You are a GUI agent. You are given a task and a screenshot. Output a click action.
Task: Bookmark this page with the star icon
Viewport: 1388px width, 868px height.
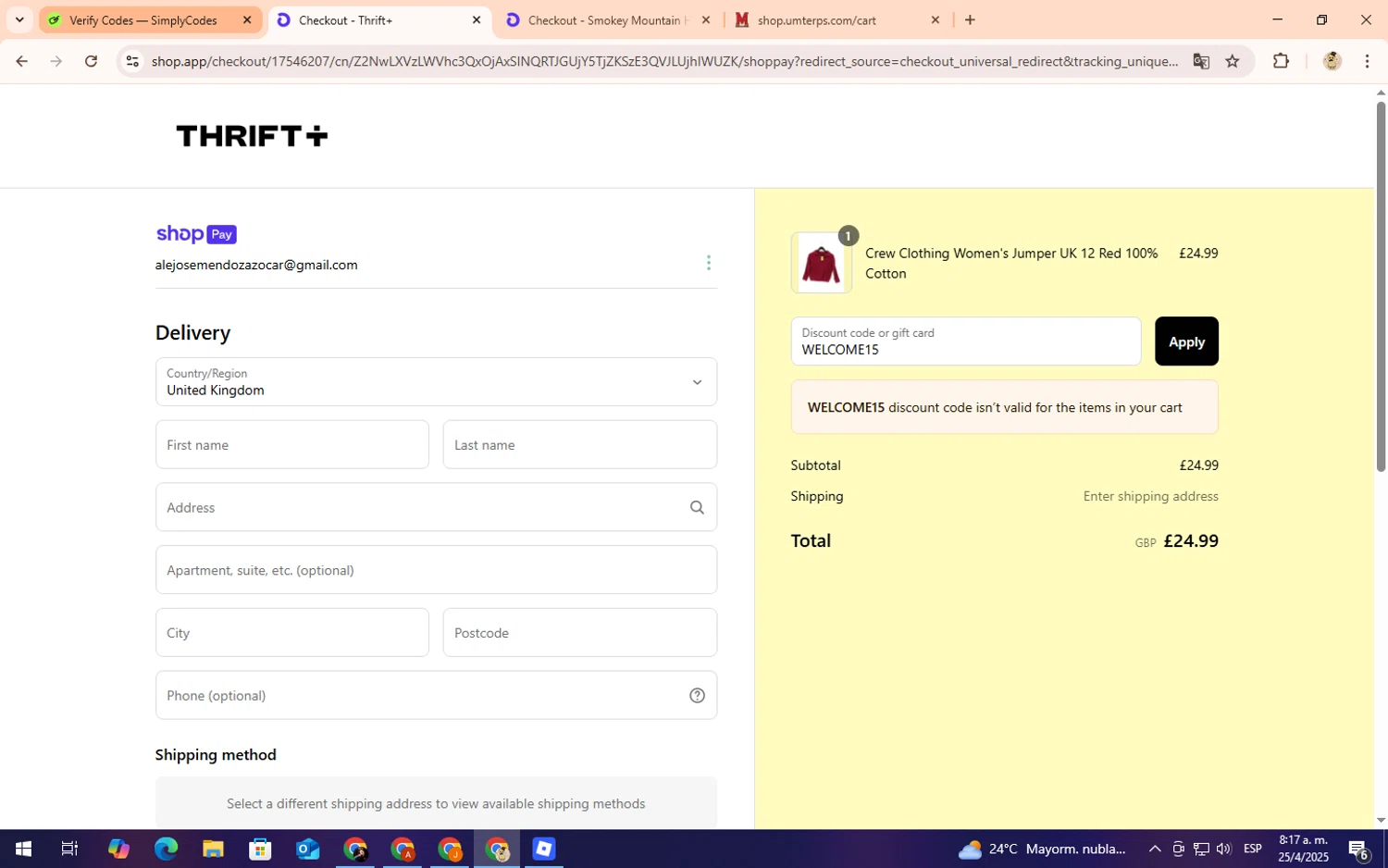pyautogui.click(x=1233, y=61)
